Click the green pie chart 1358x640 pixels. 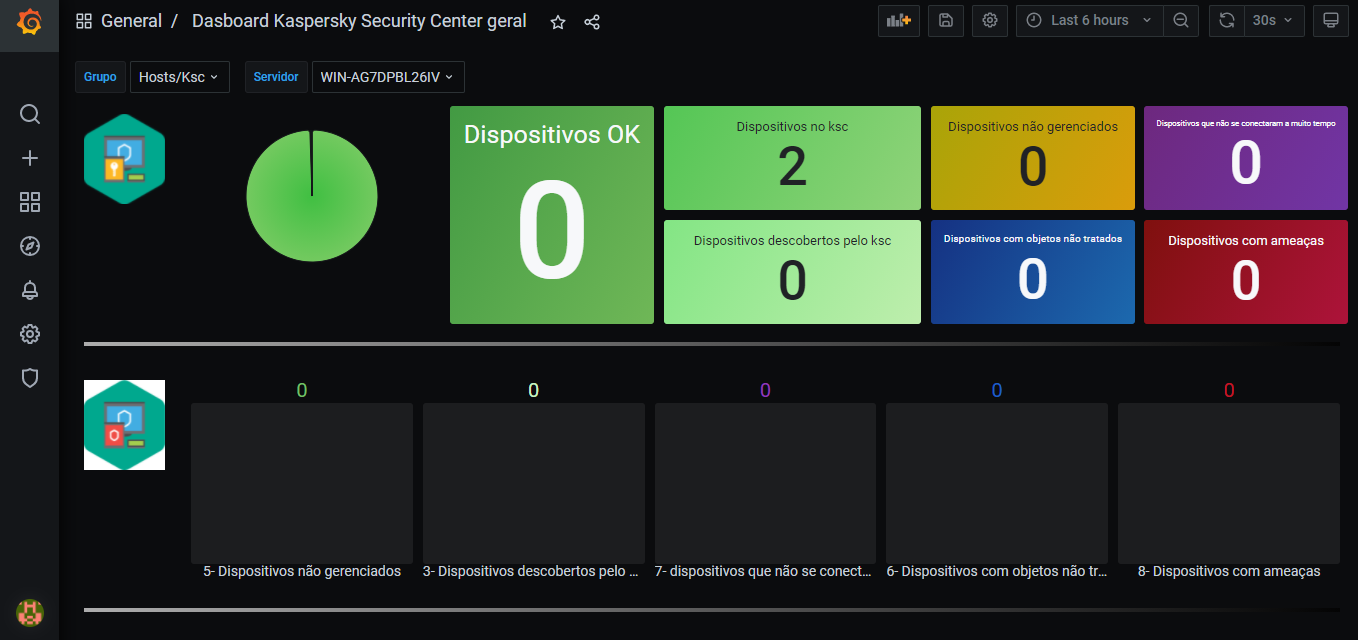pyautogui.click(x=312, y=196)
